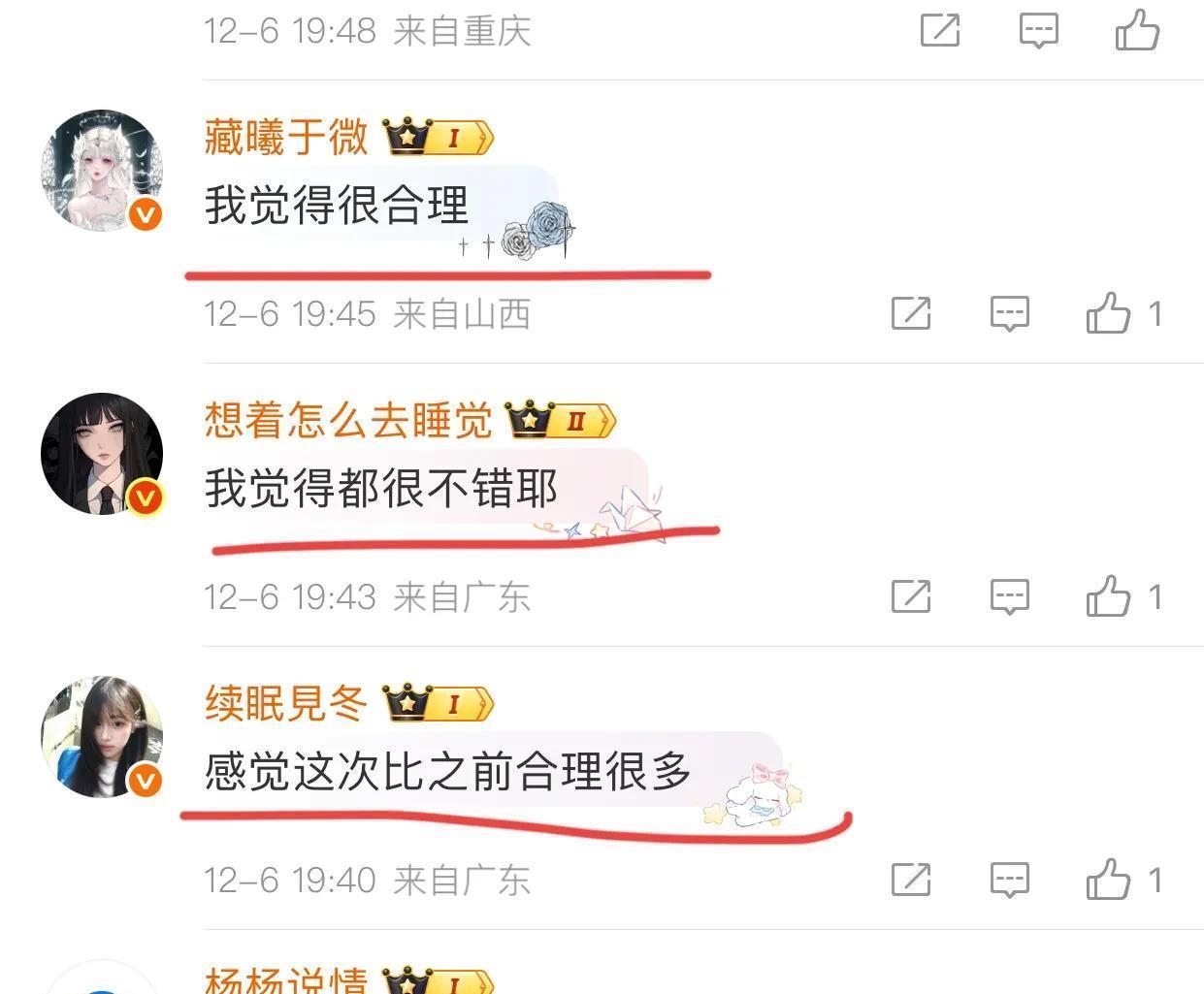
Task: Tap the level II membership badge
Action: click(x=562, y=420)
